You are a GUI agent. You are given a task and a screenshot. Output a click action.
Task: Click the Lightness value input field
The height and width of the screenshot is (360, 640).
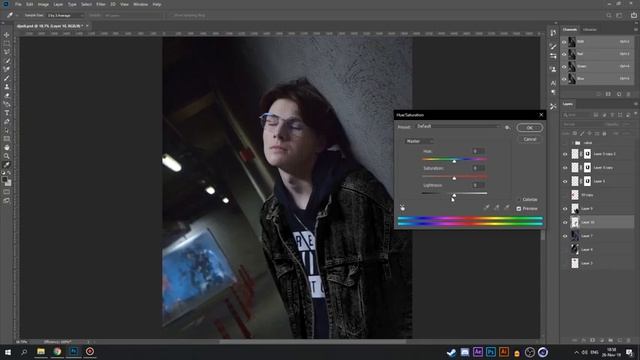click(478, 185)
